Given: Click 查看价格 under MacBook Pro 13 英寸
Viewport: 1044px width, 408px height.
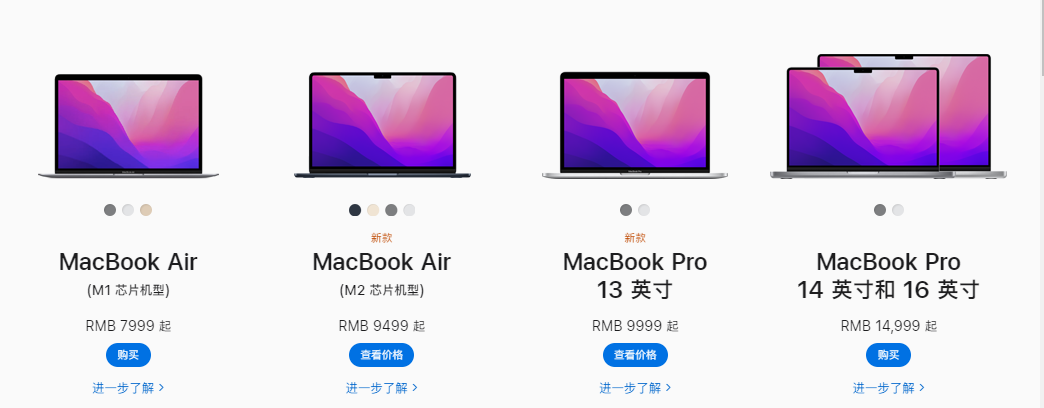Looking at the screenshot, I should [635, 355].
